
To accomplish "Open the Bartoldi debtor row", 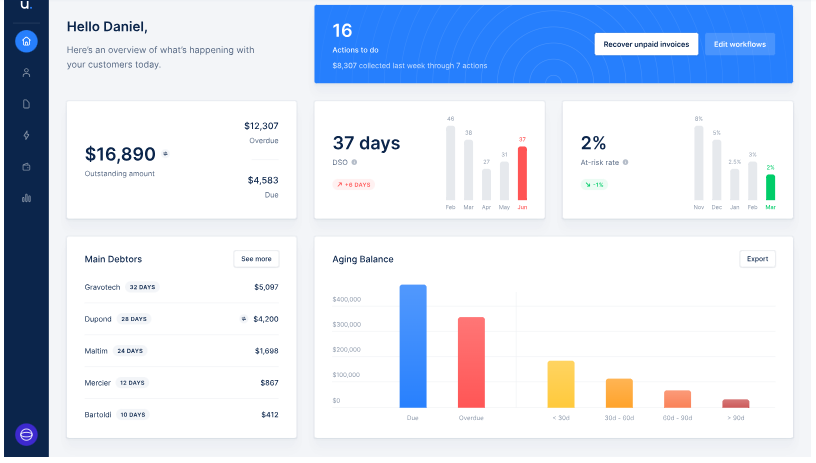I will (181, 415).
